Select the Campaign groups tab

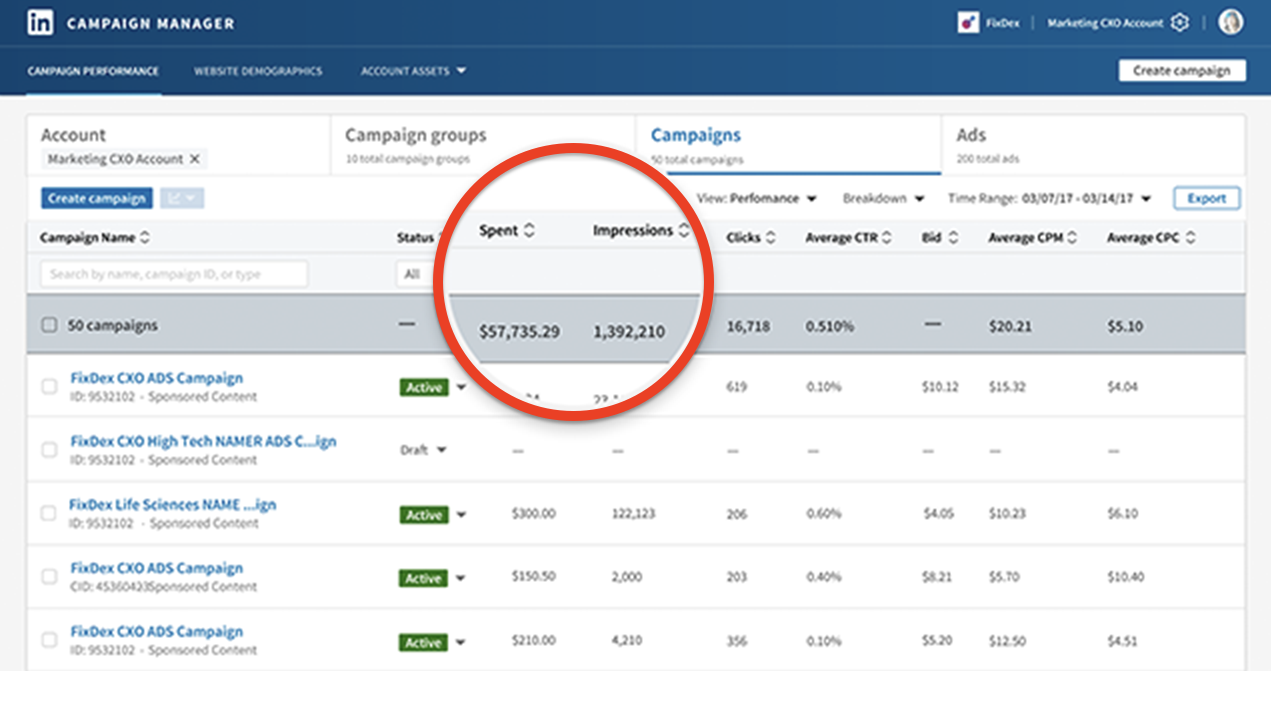pyautogui.click(x=483, y=146)
